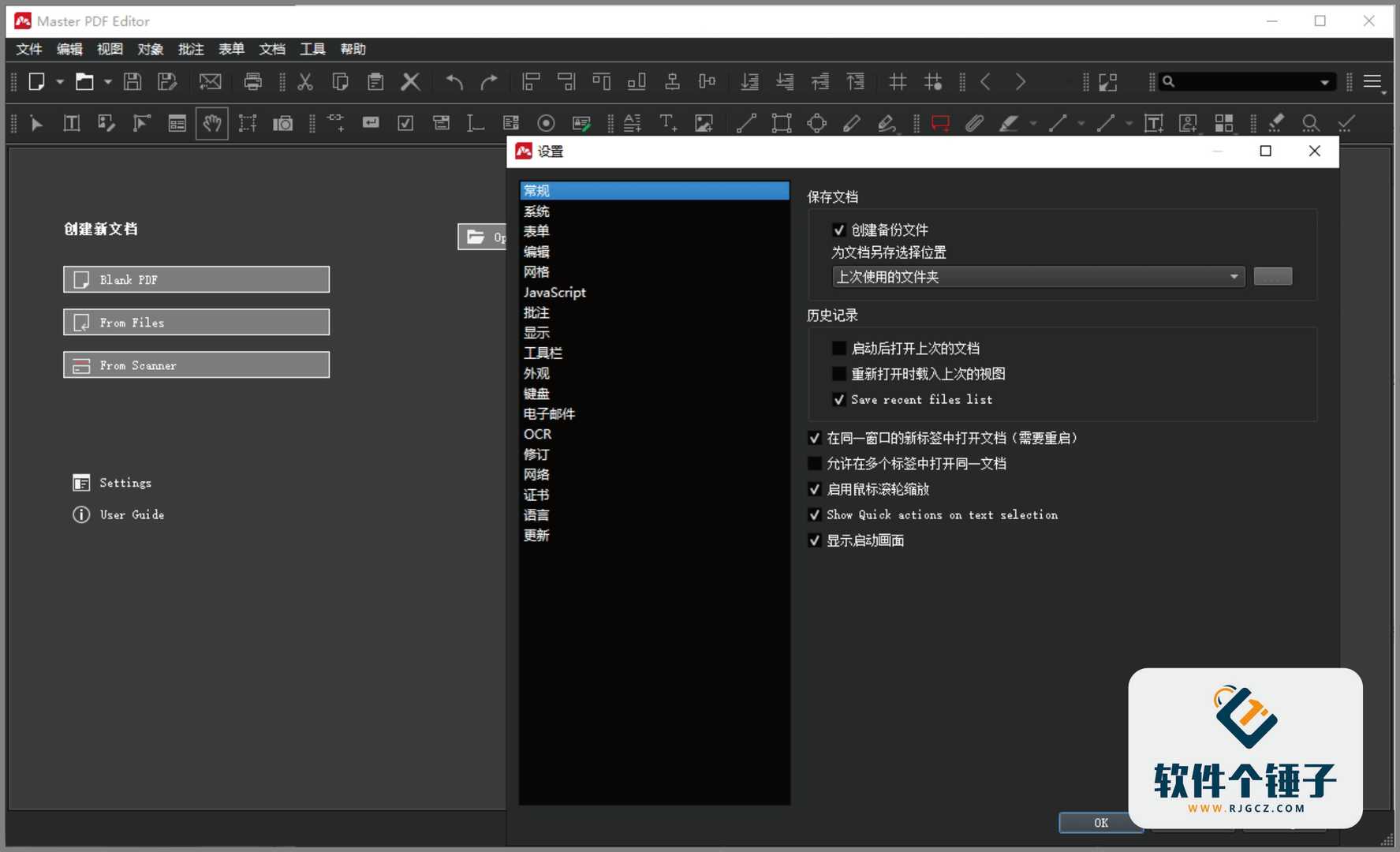Open the 视图 menu
Viewport: 1400px width, 852px height.
click(110, 49)
